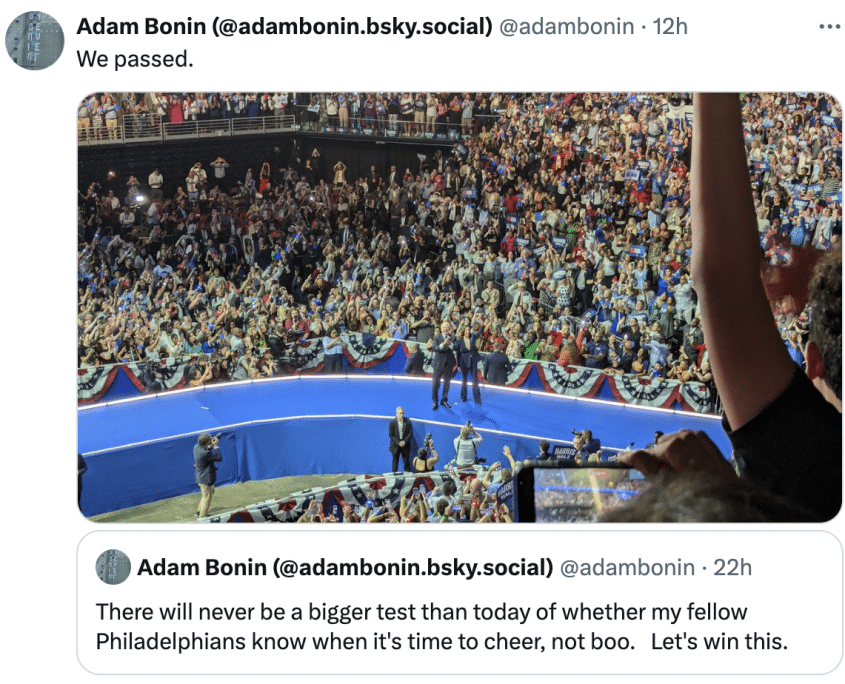Click the author name in quoted post
Screen dimensions: 845x684
point(345,568)
